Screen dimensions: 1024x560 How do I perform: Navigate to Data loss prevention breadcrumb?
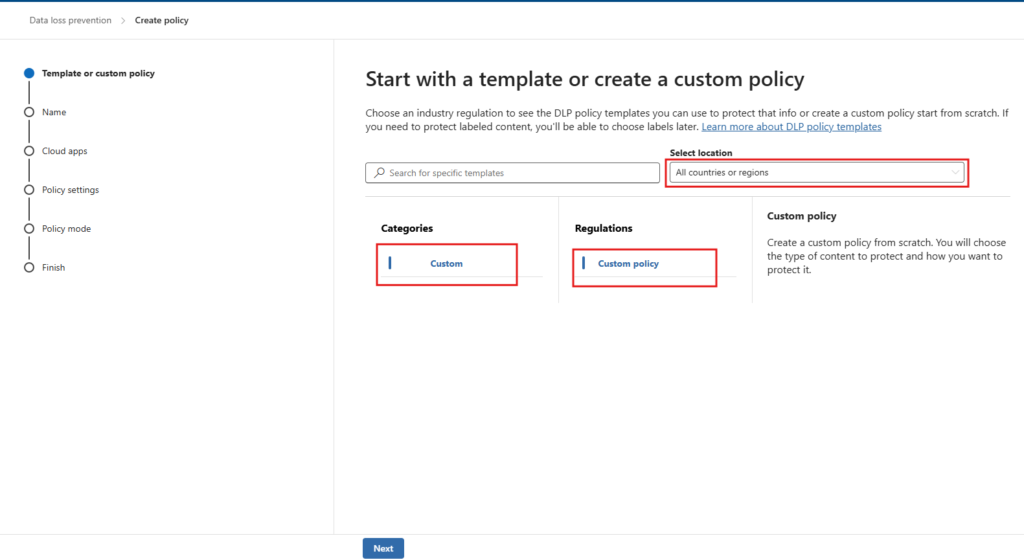(70, 20)
